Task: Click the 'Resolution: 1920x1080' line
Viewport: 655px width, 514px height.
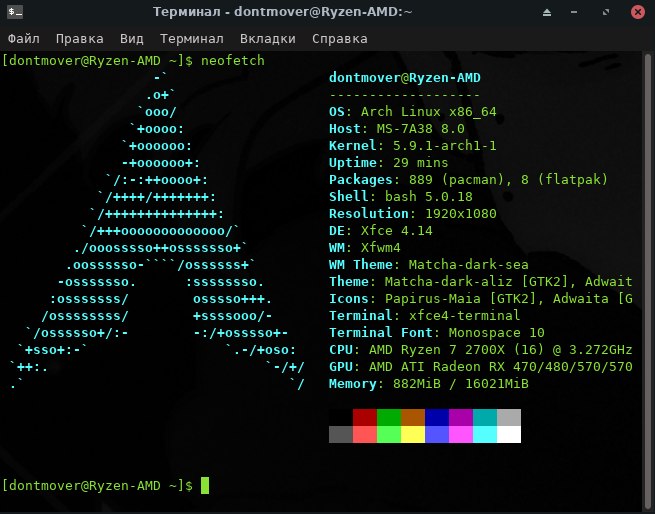Action: click(x=413, y=214)
